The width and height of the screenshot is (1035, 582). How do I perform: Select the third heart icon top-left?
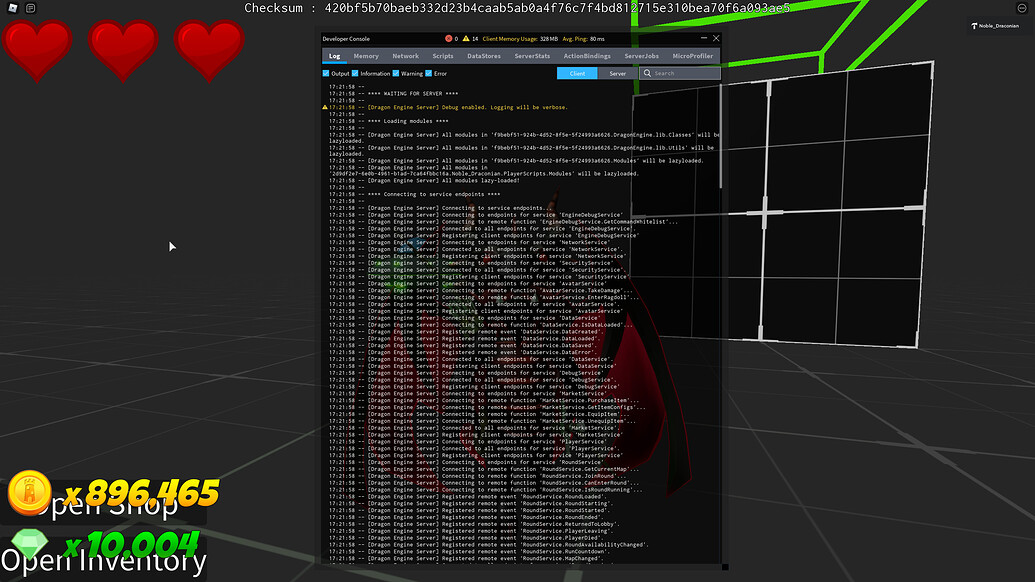209,47
